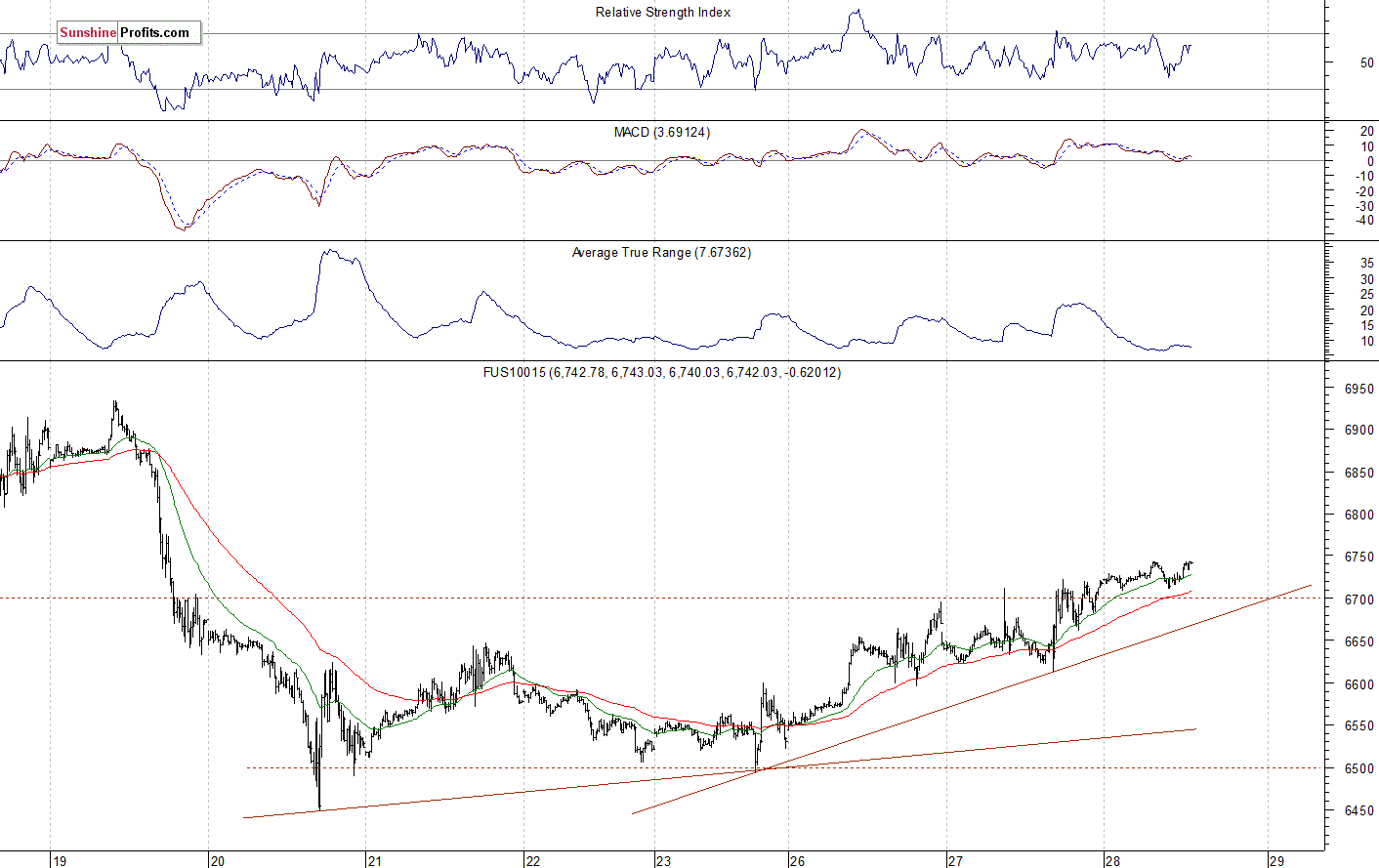Click the 6850 price axis label
Screen dimensions: 1379x868
click(x=1358, y=474)
